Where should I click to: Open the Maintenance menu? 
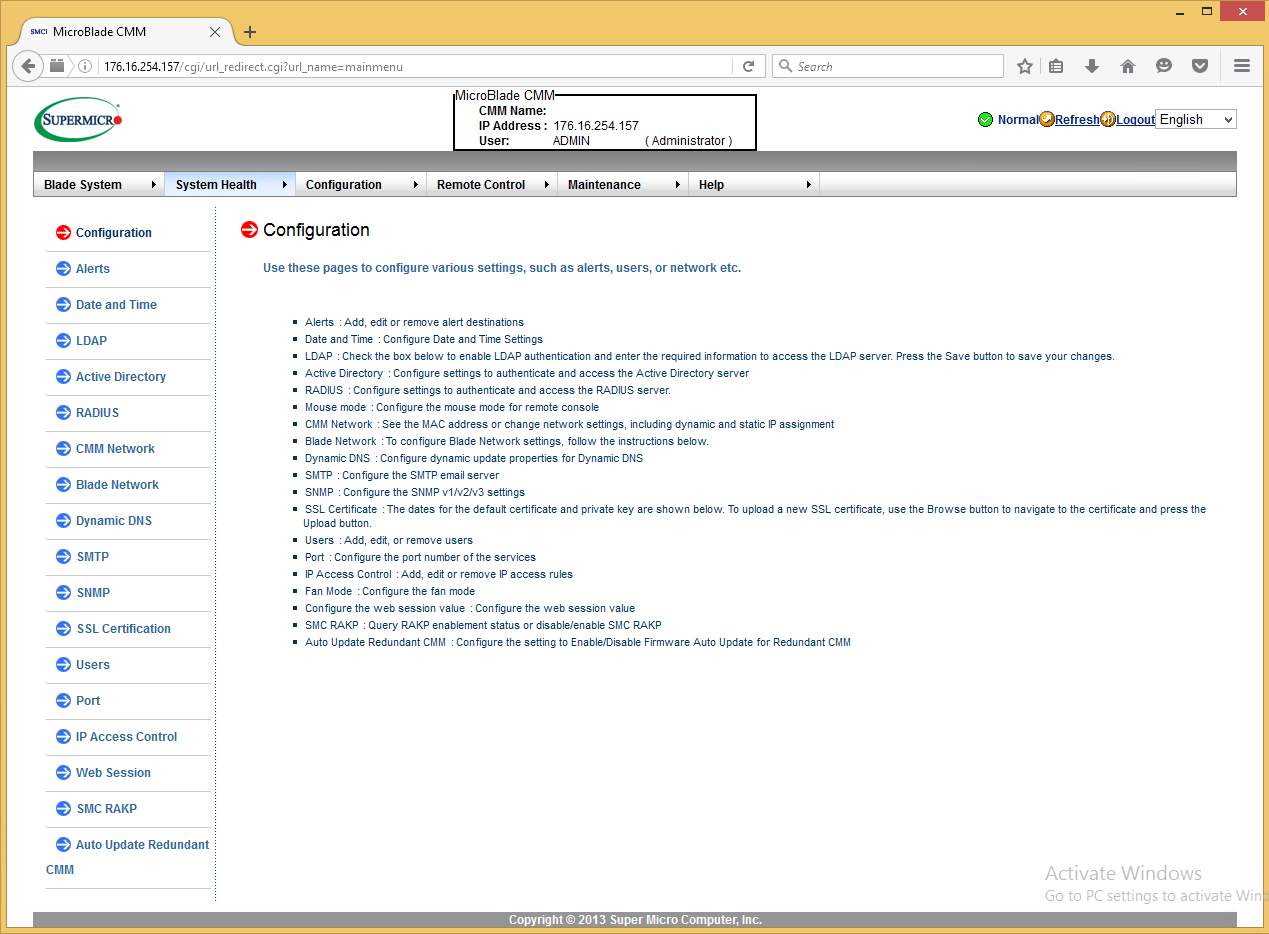[622, 184]
